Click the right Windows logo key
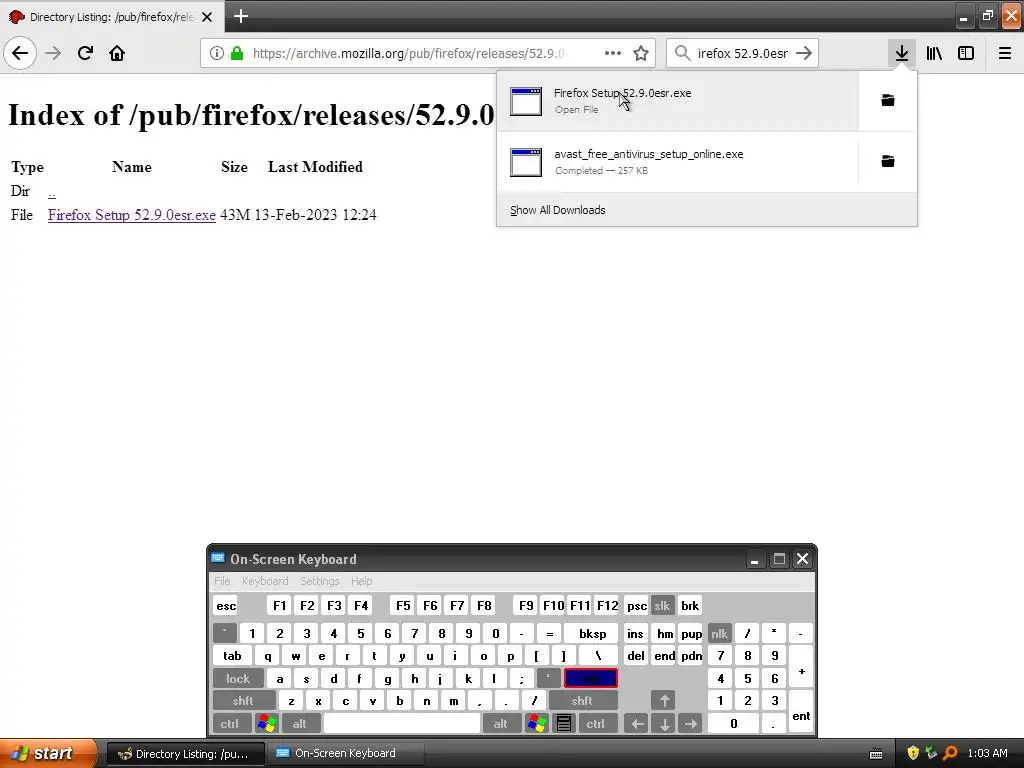 point(537,724)
